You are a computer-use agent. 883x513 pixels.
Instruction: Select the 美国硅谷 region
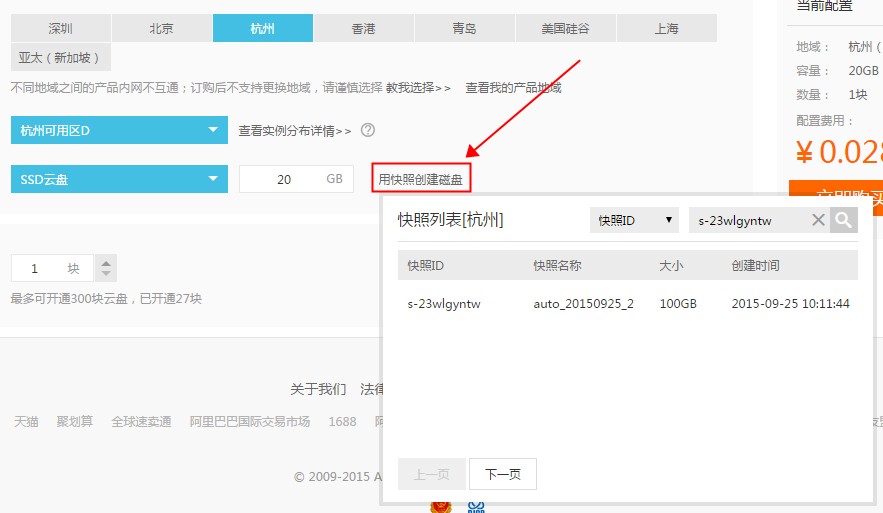pyautogui.click(x=565, y=28)
